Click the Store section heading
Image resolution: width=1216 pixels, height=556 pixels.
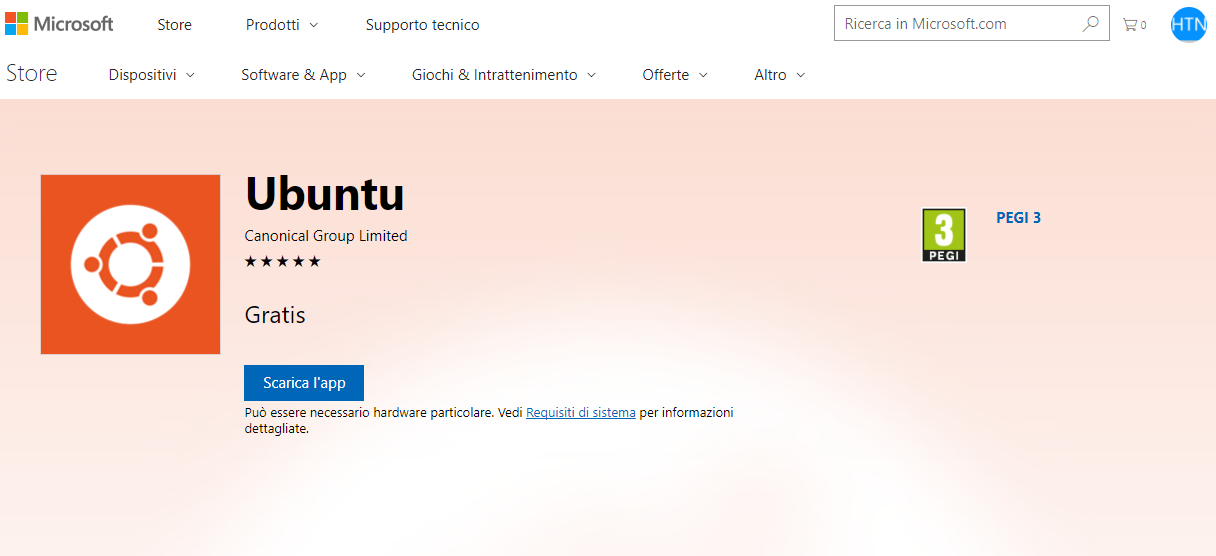pos(32,73)
